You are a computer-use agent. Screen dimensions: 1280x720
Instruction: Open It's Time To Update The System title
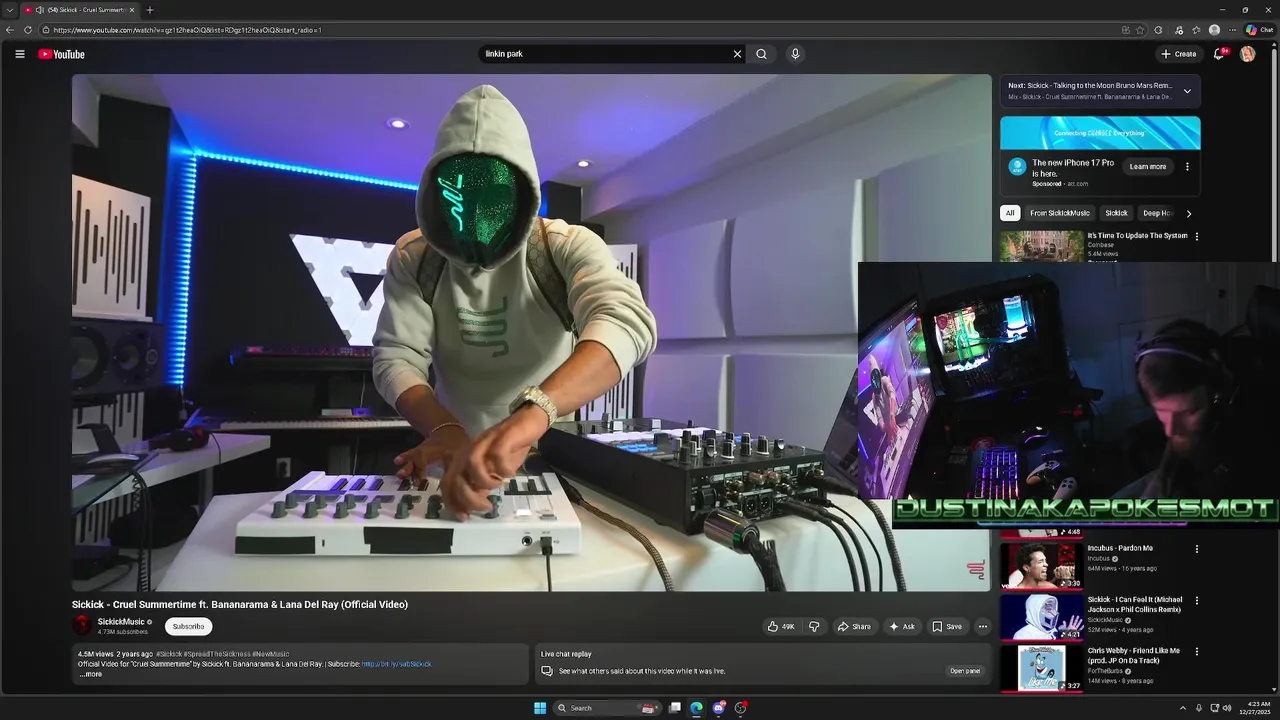1138,236
